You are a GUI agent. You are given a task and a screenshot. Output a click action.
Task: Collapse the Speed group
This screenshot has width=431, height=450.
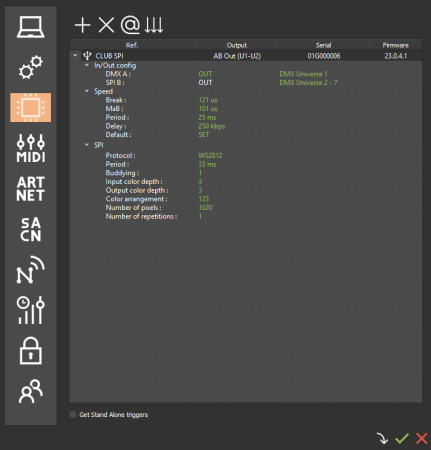[87, 91]
